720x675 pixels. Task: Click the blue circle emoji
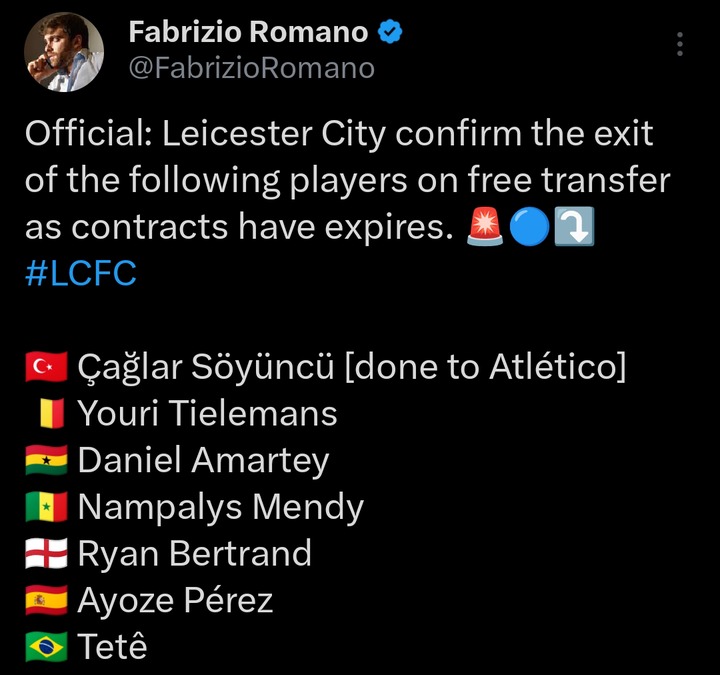[x=529, y=227]
